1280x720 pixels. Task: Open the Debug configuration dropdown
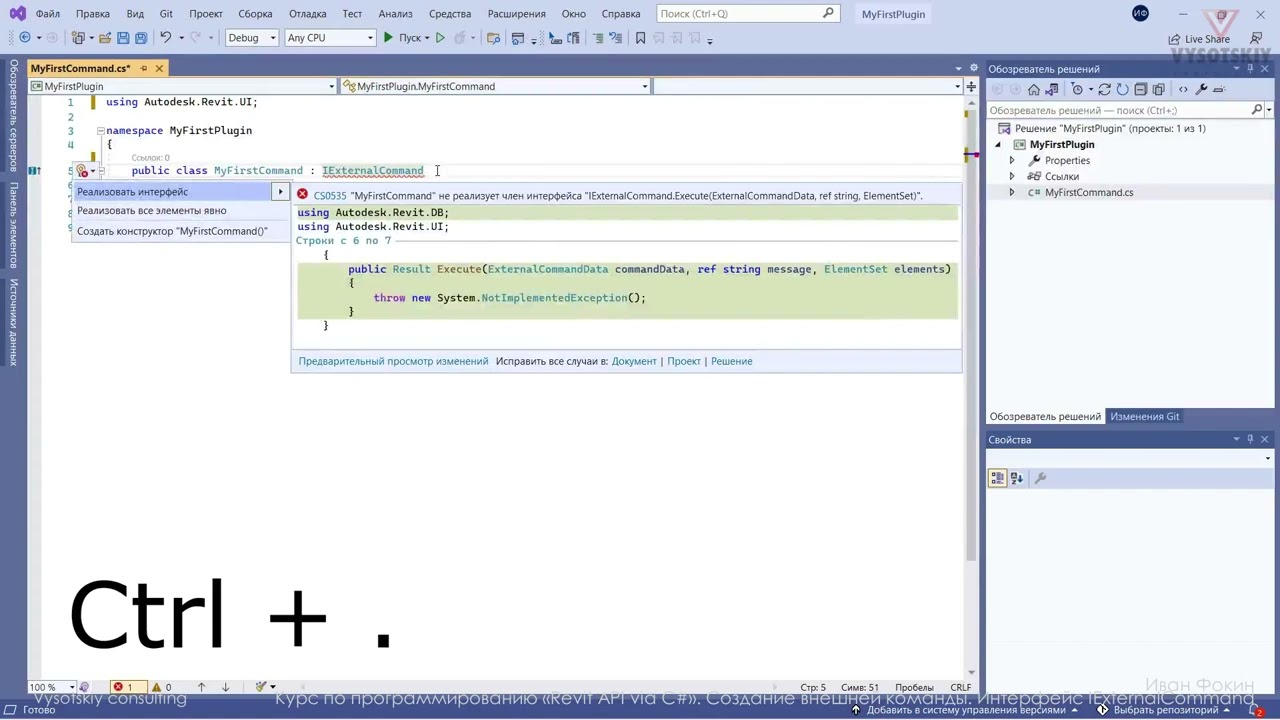tap(251, 38)
